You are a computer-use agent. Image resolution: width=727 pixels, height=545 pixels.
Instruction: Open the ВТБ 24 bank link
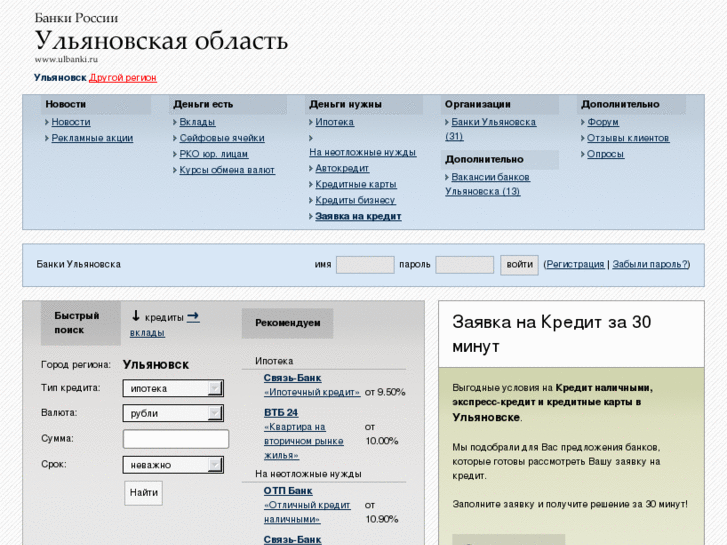[x=280, y=412]
